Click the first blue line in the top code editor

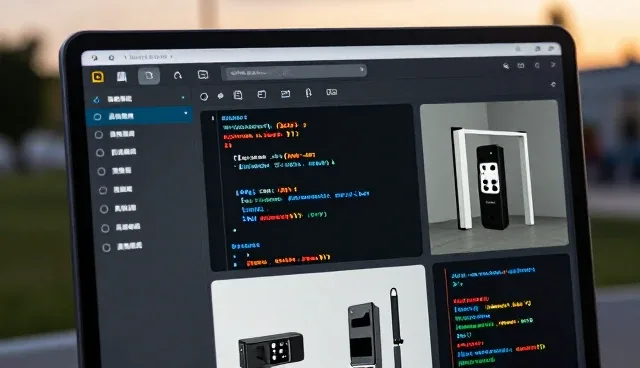coord(234,117)
